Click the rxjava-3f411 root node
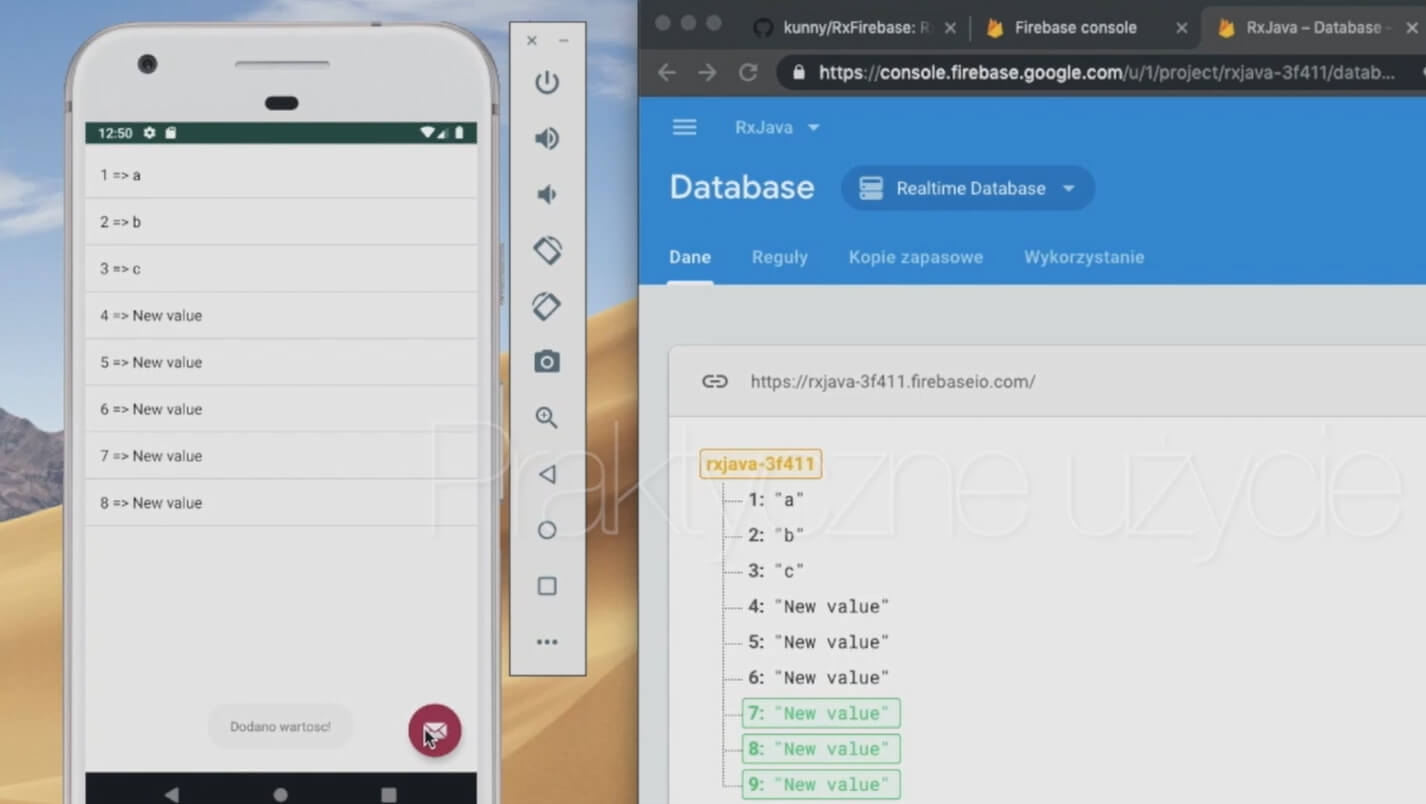Viewport: 1426px width, 804px height. tap(760, 464)
